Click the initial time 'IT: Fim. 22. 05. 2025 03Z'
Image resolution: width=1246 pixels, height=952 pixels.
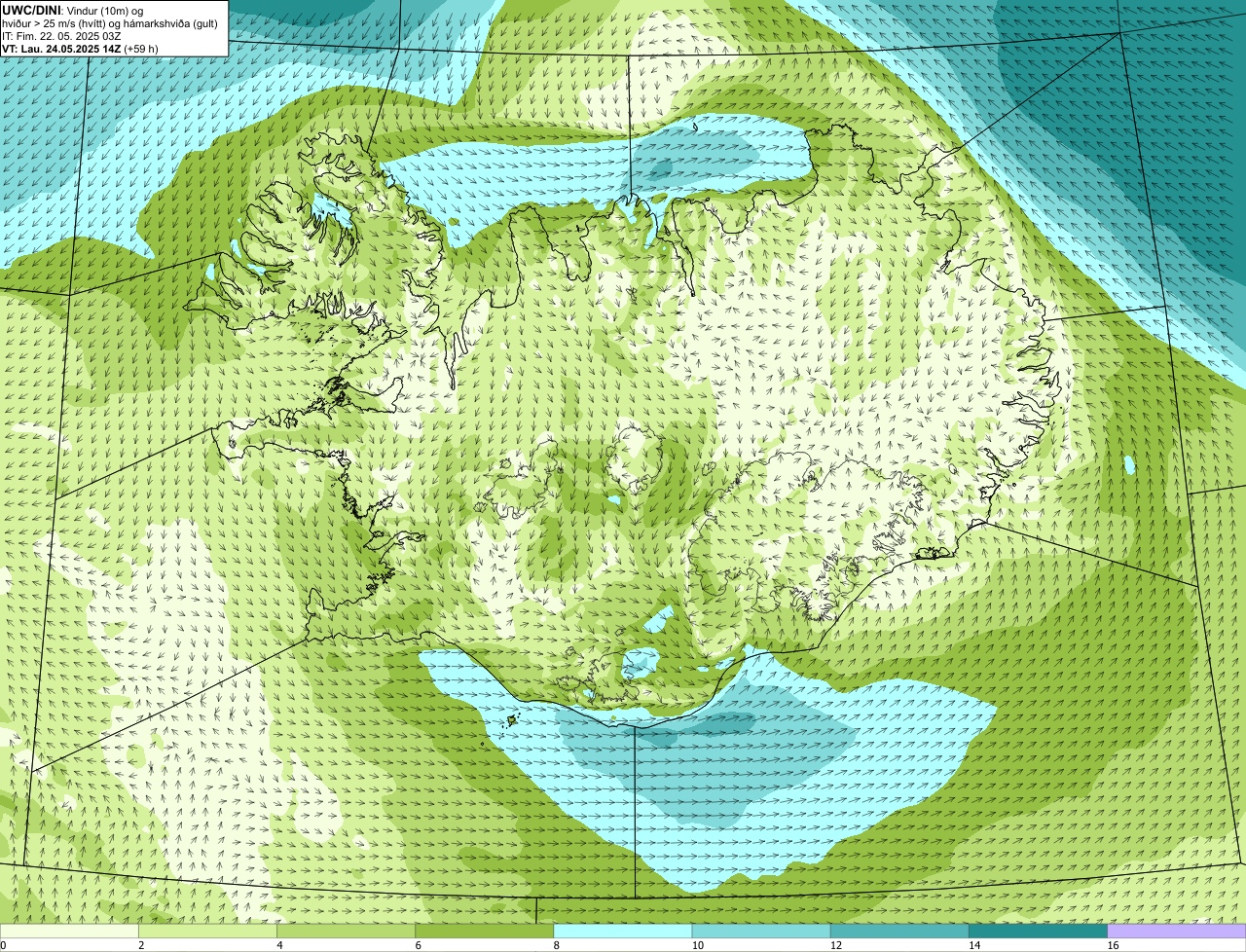(x=61, y=36)
